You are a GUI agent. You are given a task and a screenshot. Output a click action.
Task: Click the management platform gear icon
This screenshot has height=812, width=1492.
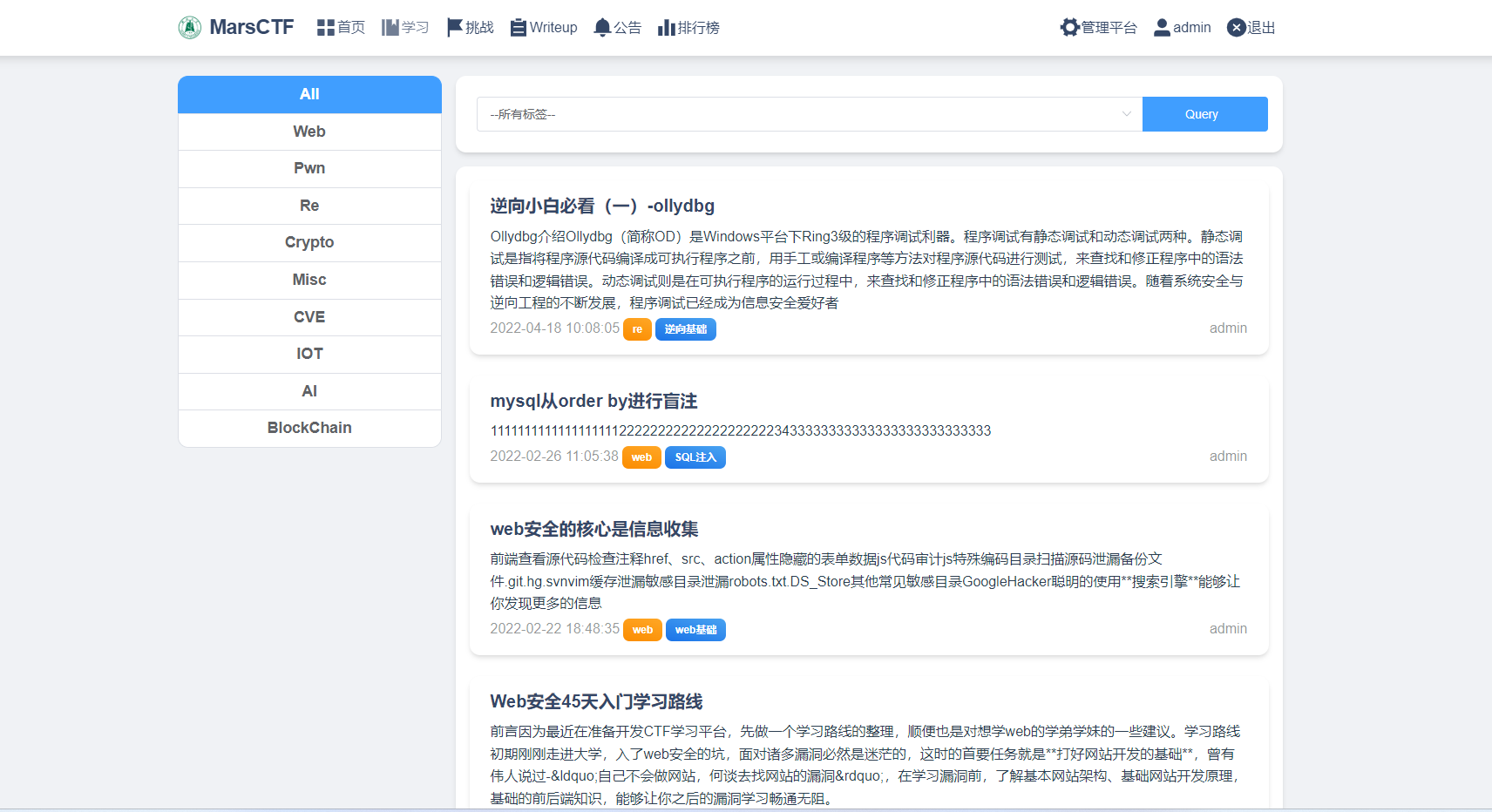coord(1069,27)
